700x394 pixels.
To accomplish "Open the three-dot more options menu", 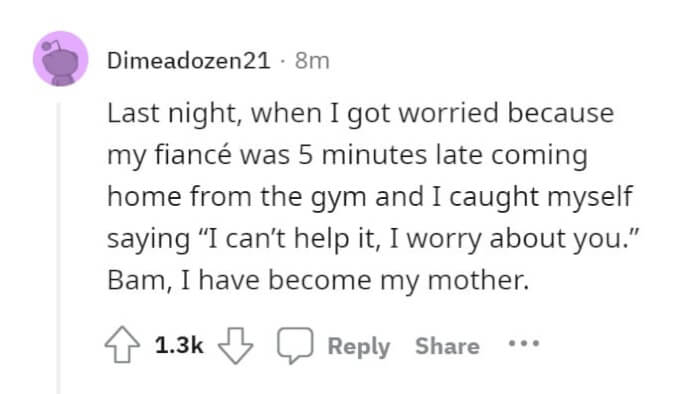I will pyautogui.click(x=524, y=344).
